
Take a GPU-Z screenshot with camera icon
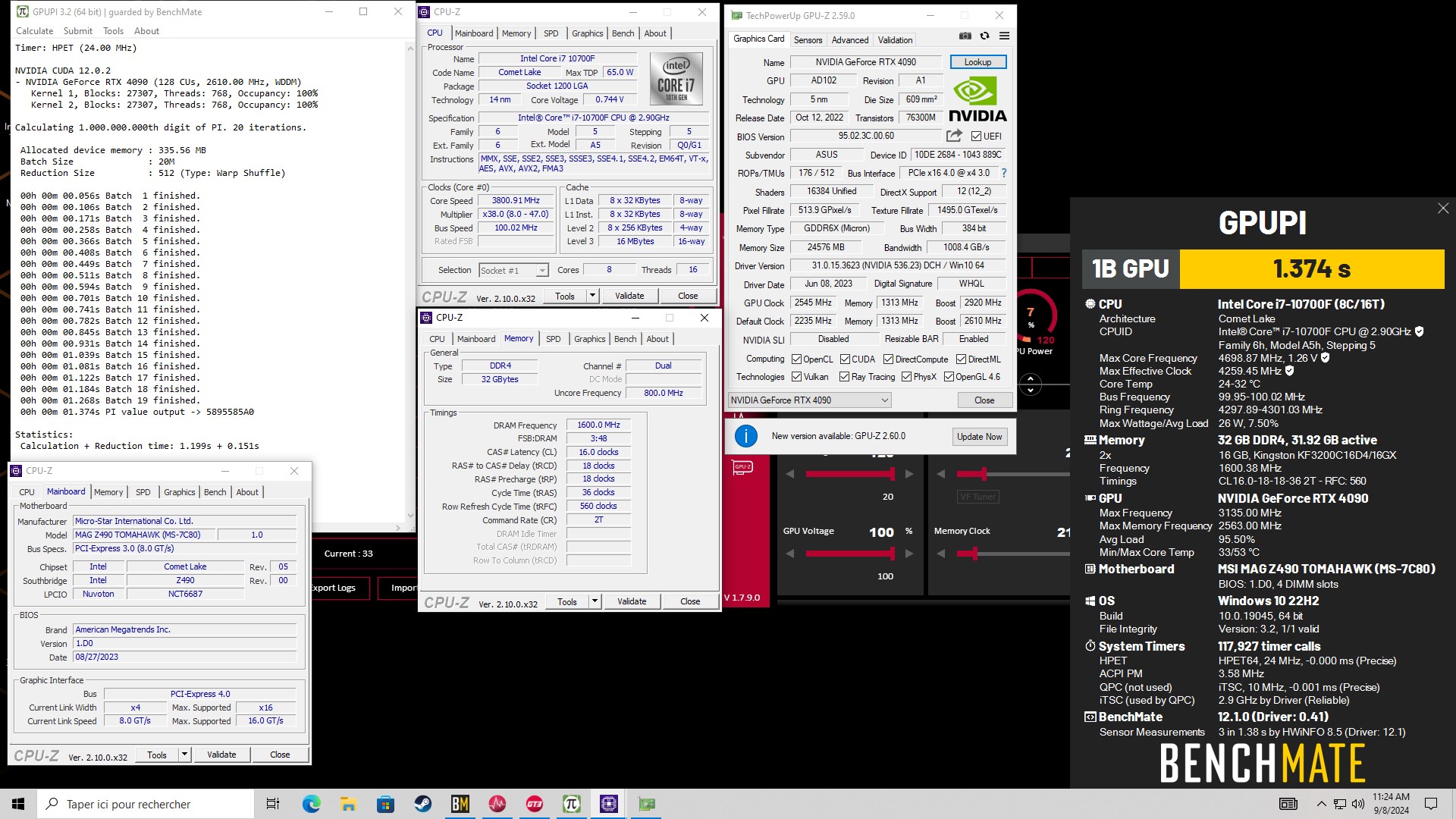tap(965, 36)
